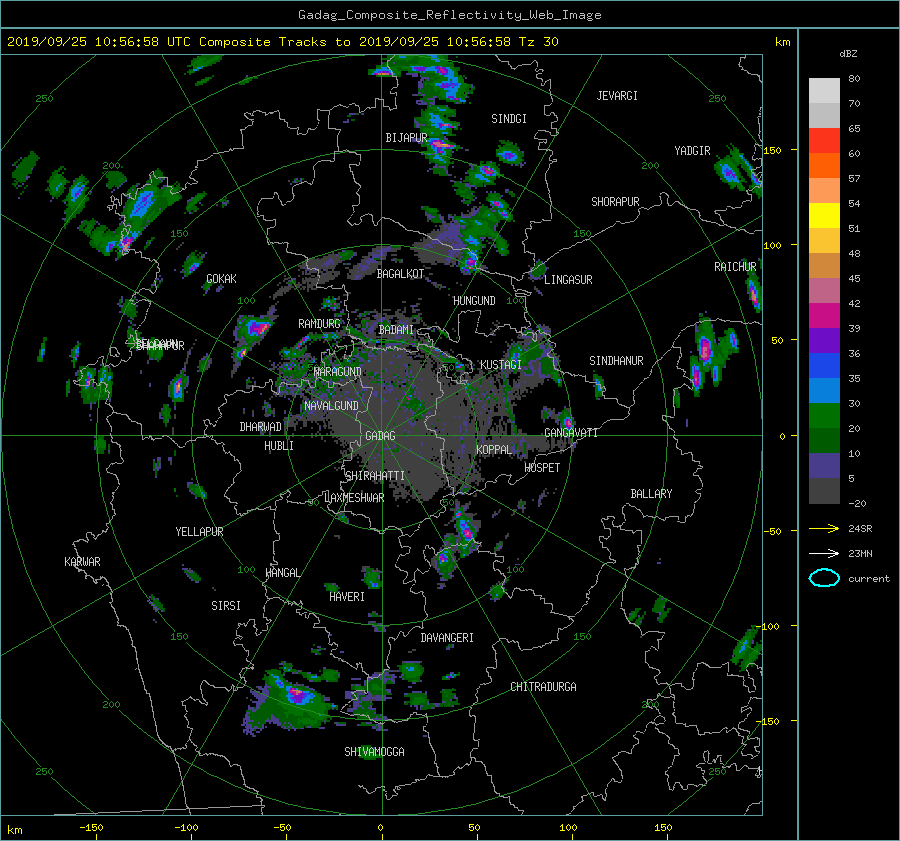Click the yellow 51 dBZ legend swatch
Screen dimensions: 900x841
click(824, 216)
